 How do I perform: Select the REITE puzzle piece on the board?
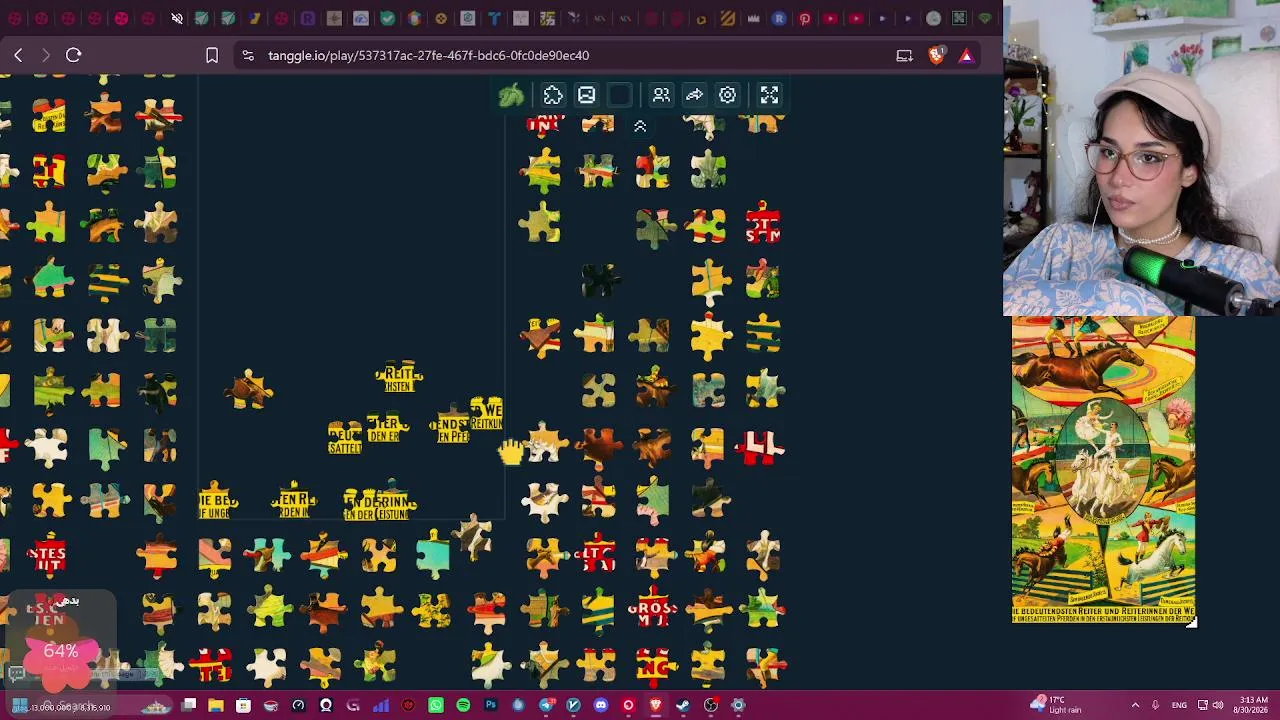tap(399, 377)
